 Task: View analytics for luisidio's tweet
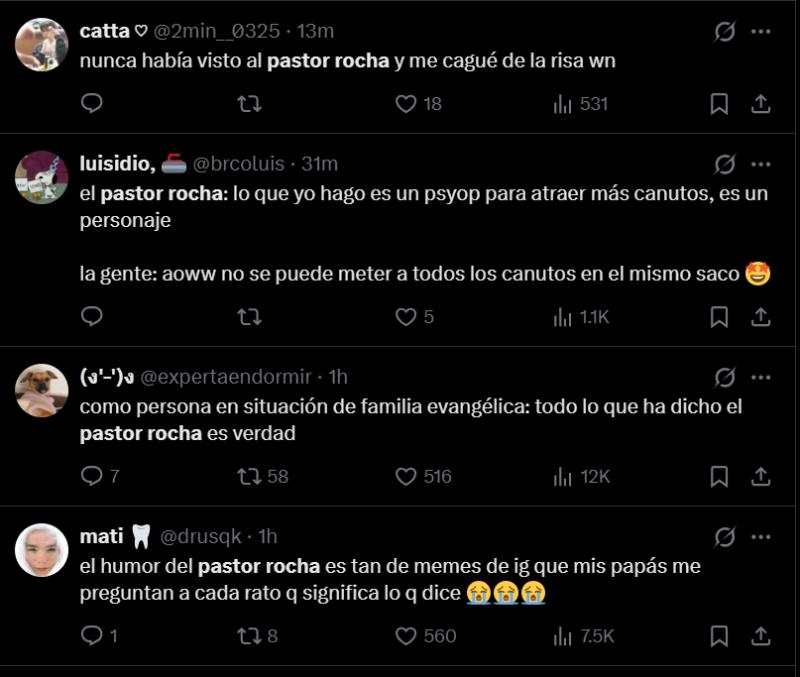(563, 315)
